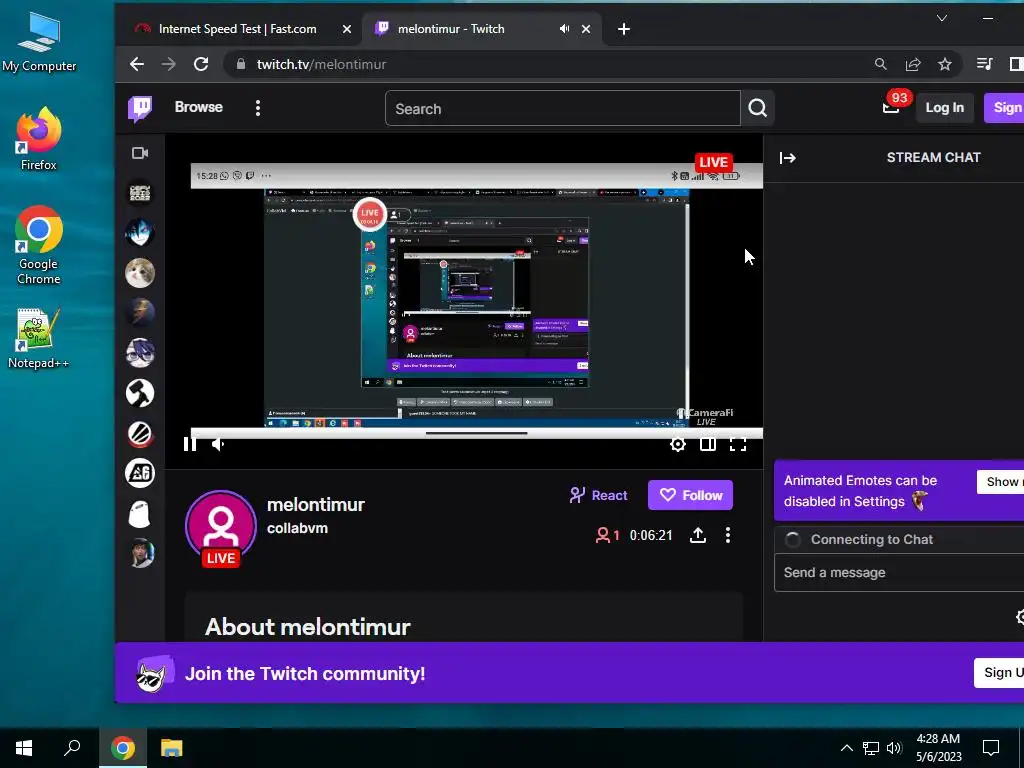The image size is (1024, 768).
Task: Click the Show button on emotes notice
Action: tap(1000, 482)
